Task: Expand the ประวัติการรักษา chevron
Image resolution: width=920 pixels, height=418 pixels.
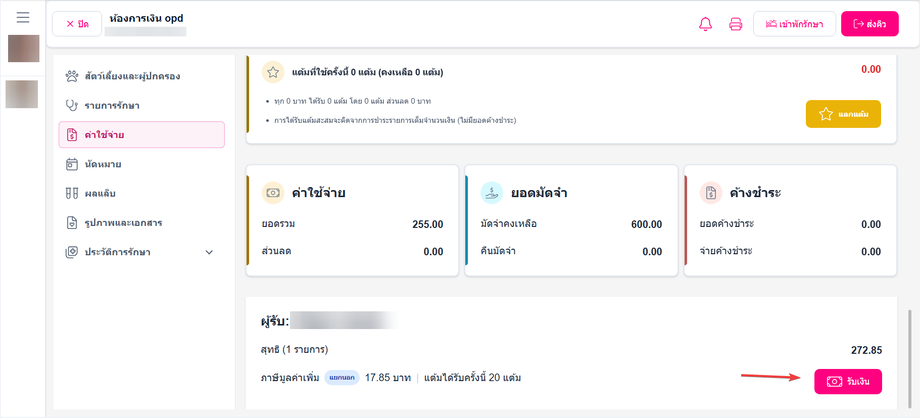Action: pos(209,252)
